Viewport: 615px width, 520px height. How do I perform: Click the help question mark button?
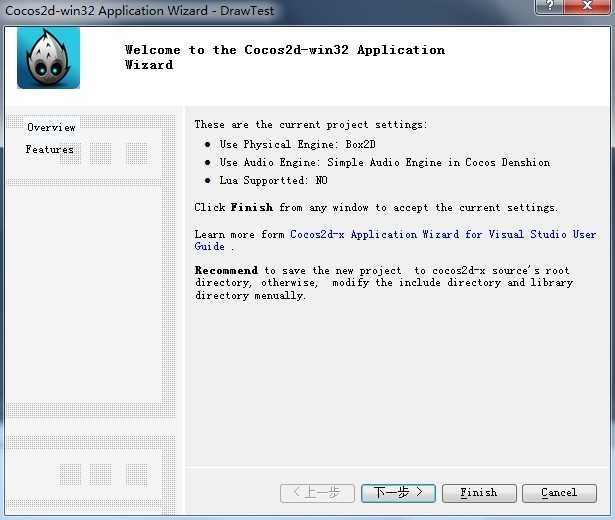click(549, 6)
